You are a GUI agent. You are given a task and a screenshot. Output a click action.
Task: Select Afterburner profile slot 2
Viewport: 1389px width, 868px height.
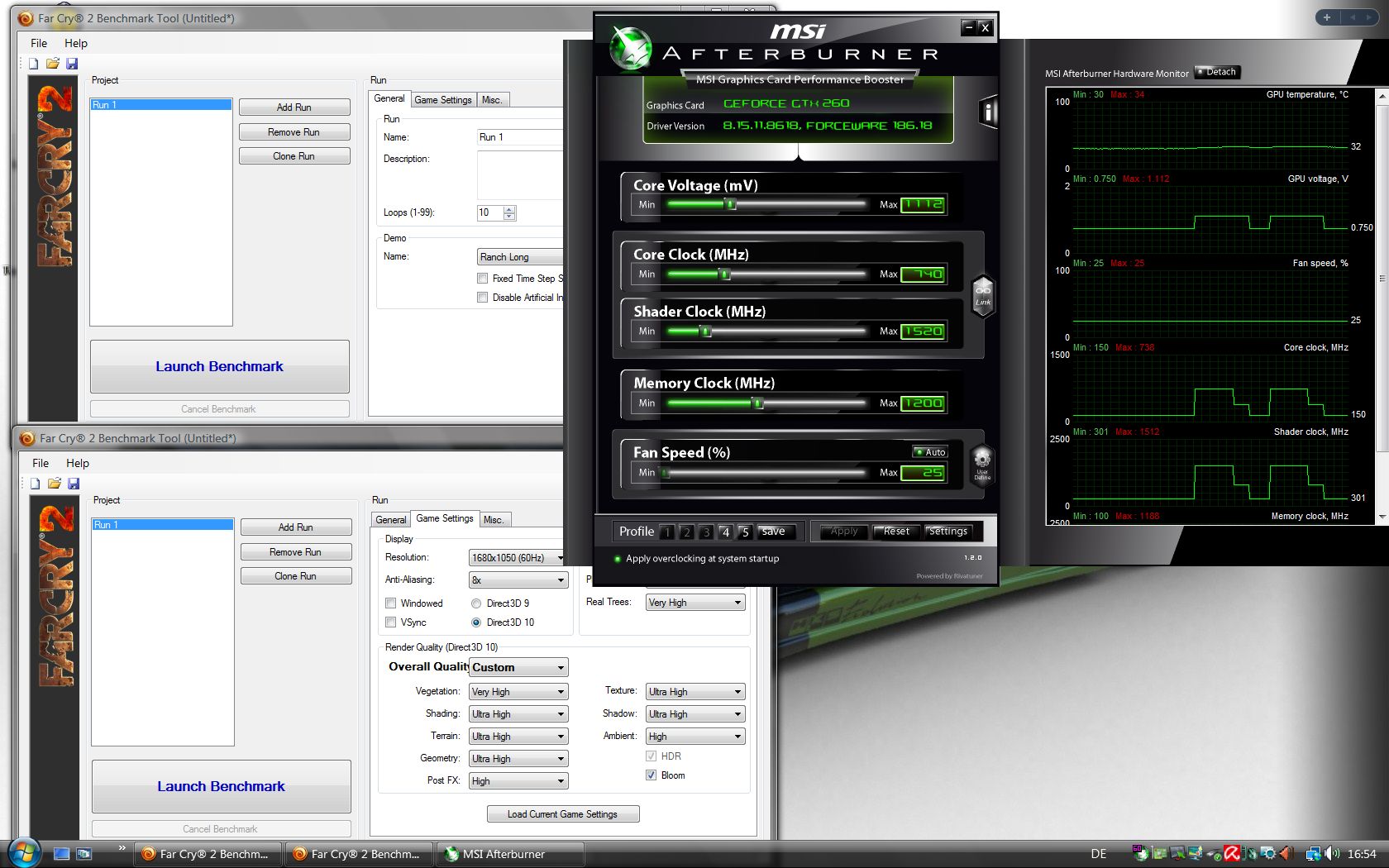(686, 532)
